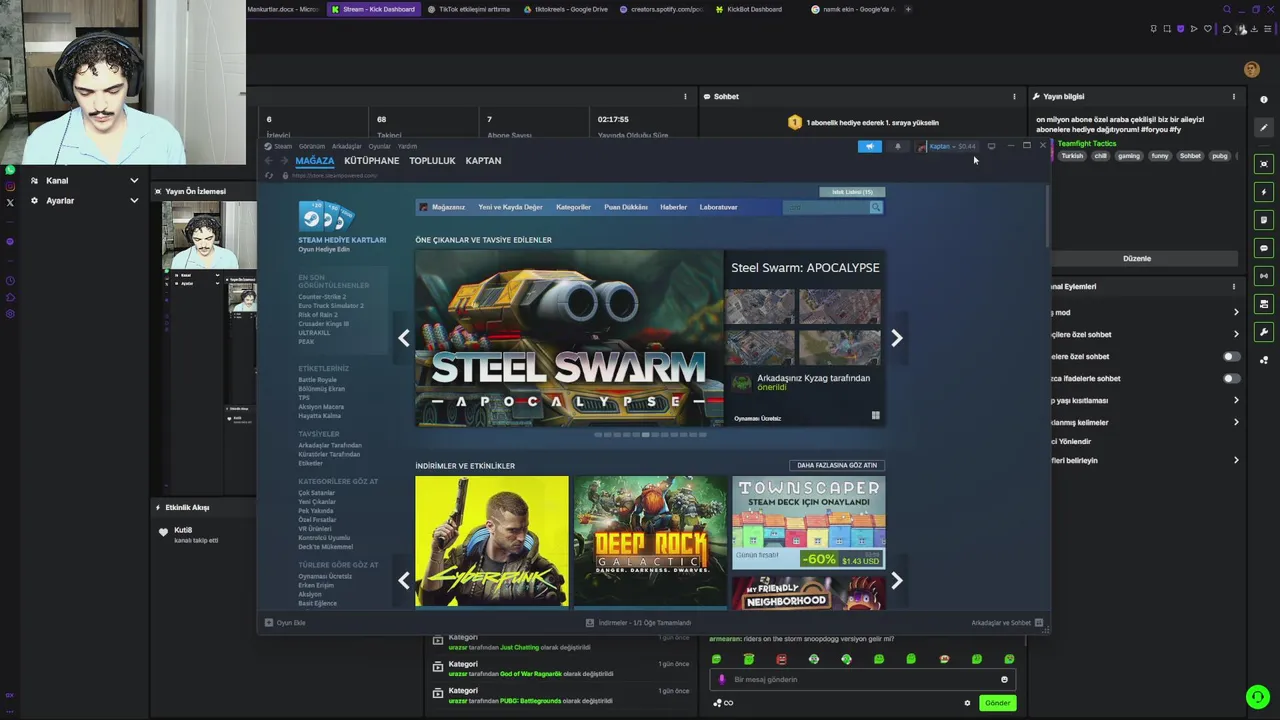Open Arkadaşlar ve Sohbet in Steam
Viewport: 1280px width, 720px height.
[1007, 623]
